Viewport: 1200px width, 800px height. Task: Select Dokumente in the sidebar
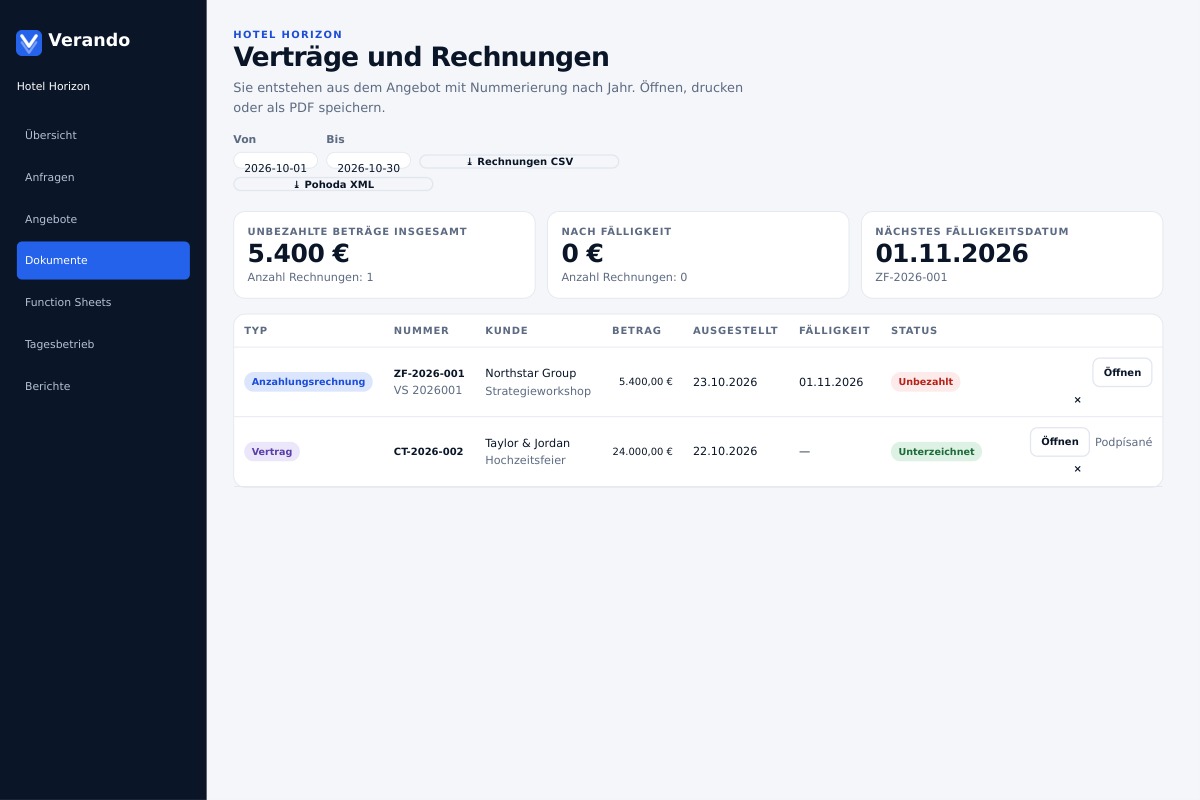point(103,260)
